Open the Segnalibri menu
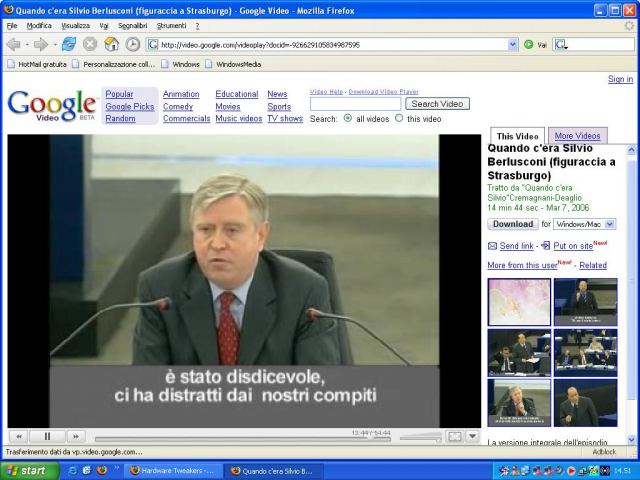Screen dimensions: 640x480 click(x=133, y=26)
